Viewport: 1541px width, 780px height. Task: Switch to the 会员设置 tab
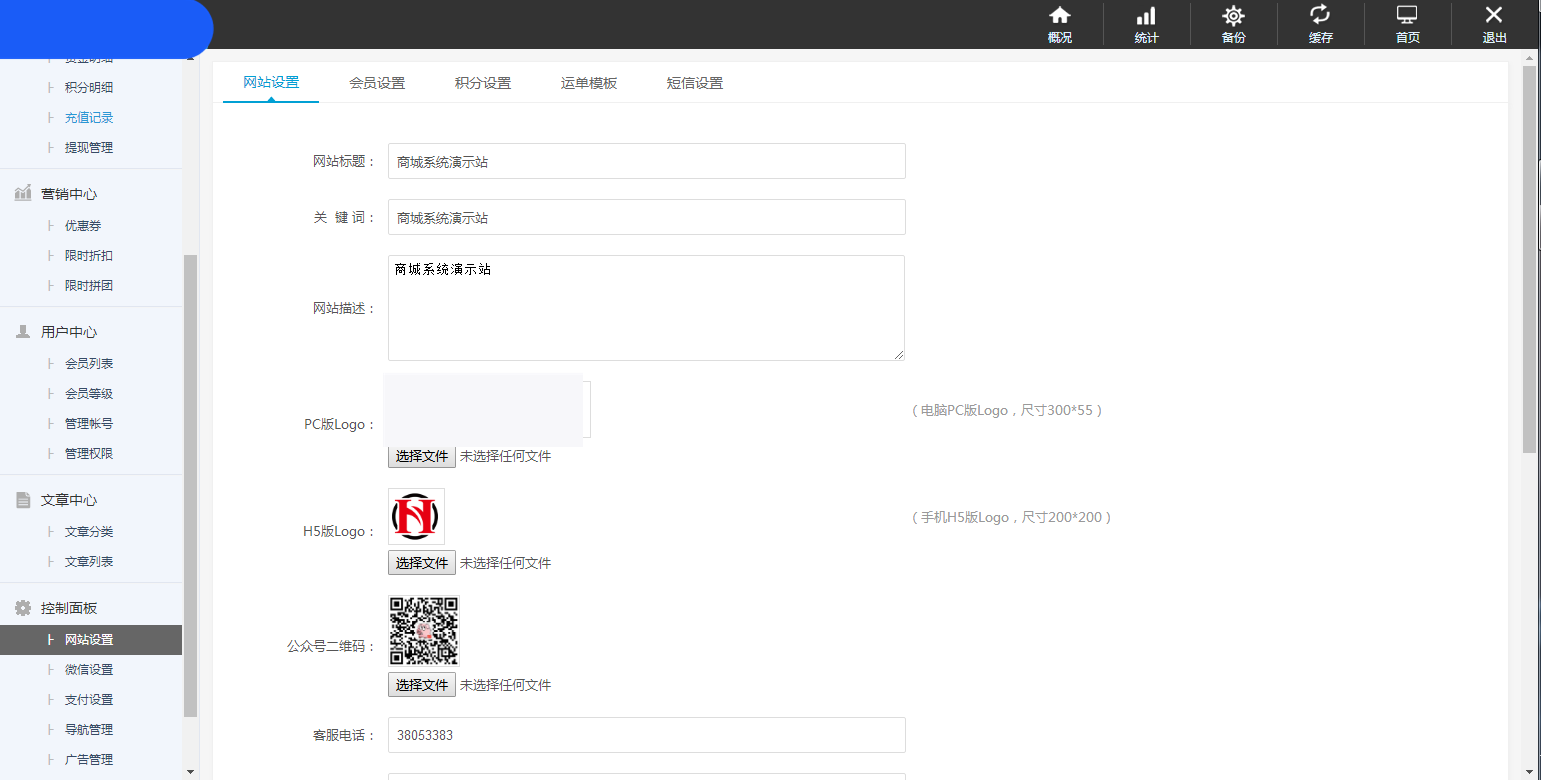coord(377,83)
